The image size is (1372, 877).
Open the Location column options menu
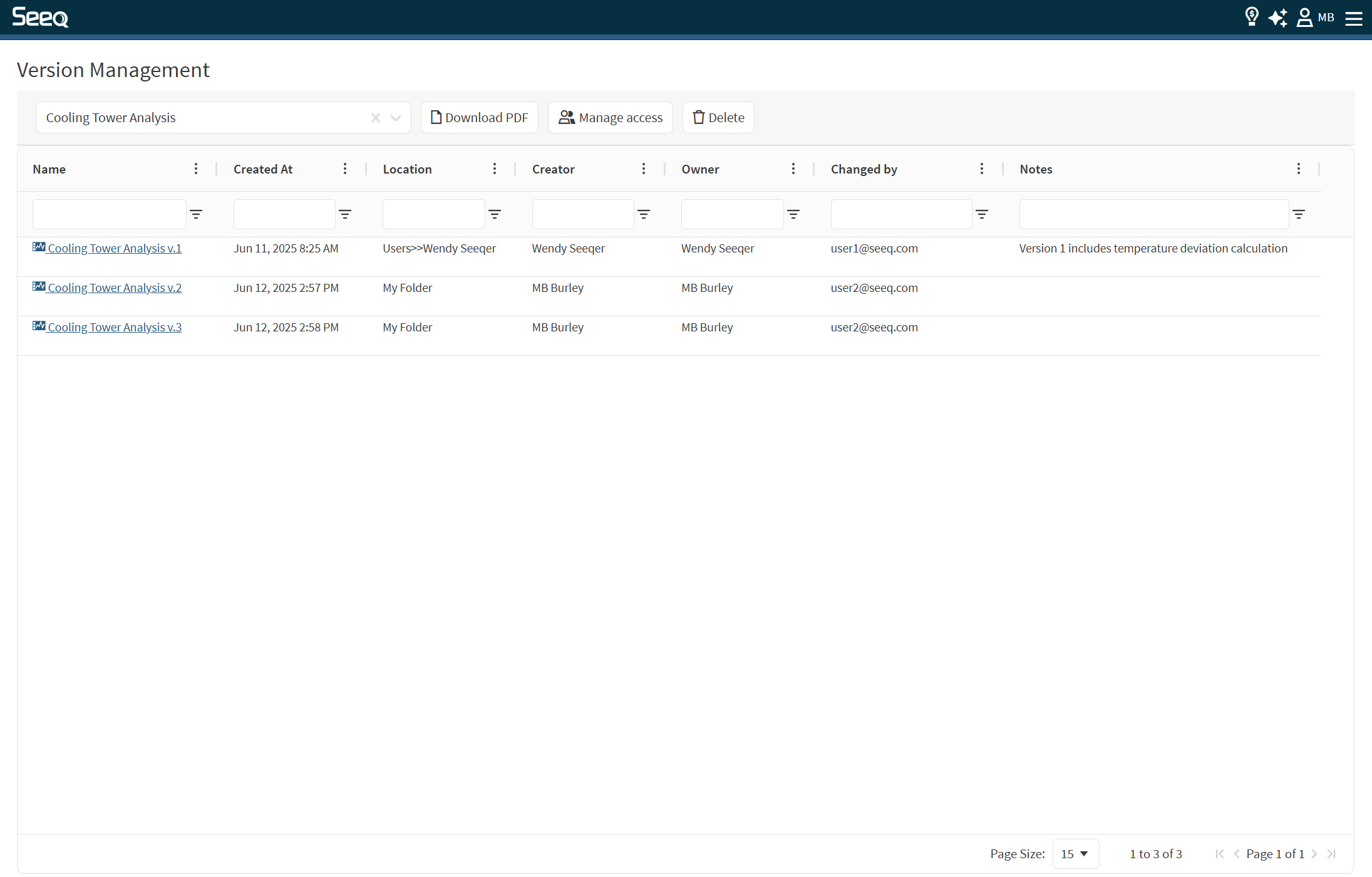click(x=495, y=169)
